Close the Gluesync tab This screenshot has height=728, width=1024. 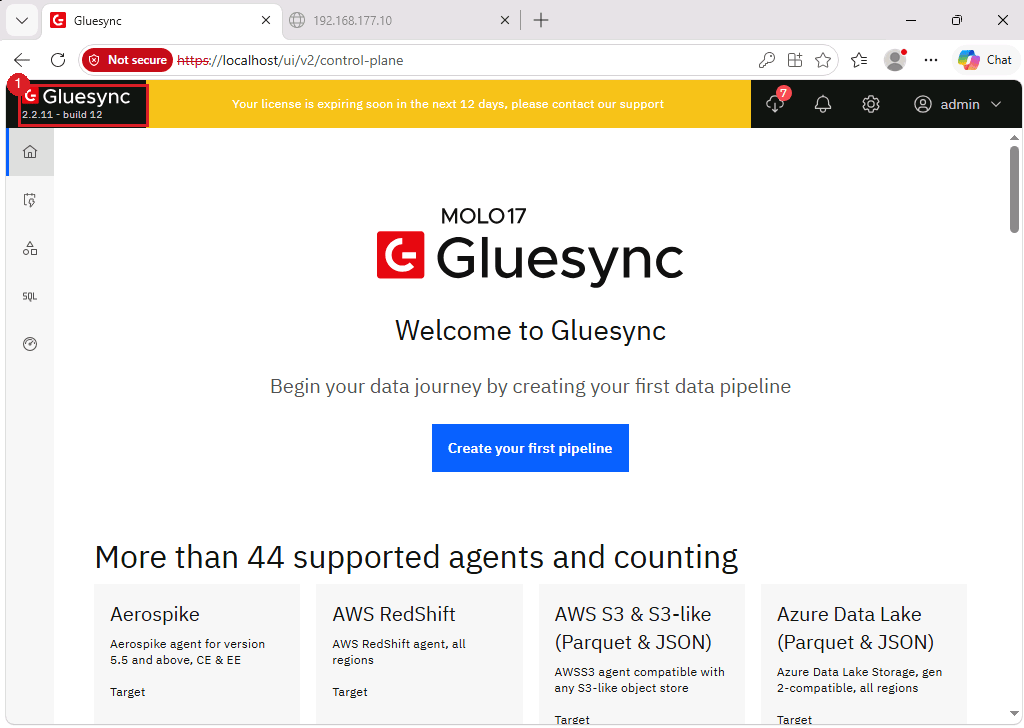[266, 20]
